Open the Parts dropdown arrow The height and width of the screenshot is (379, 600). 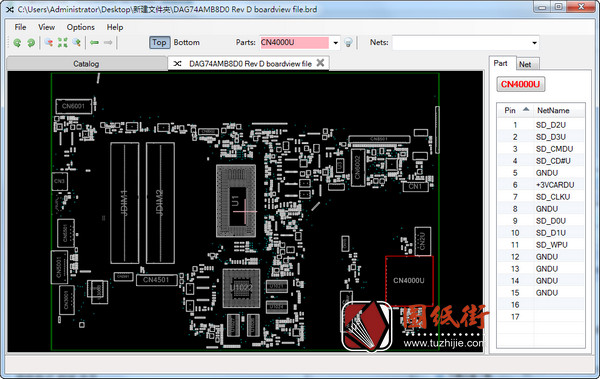tap(335, 43)
